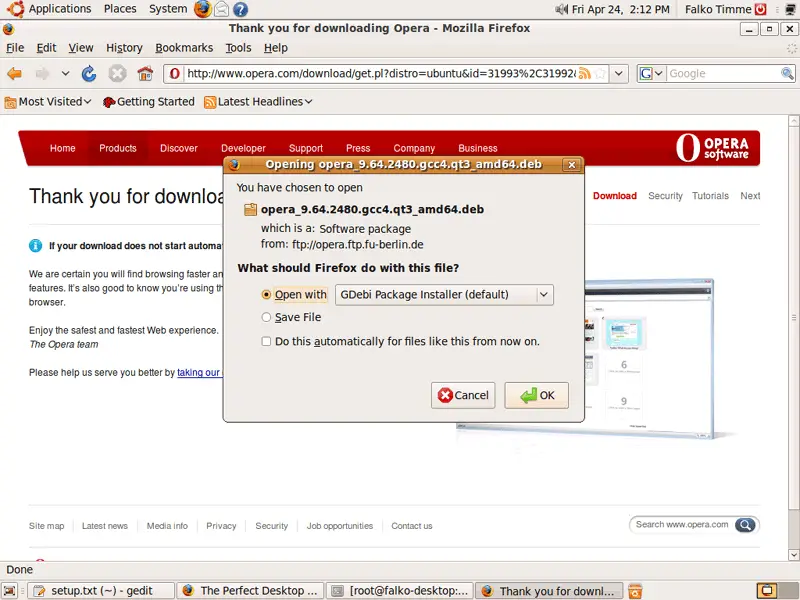
Task: Click the volume speaker icon in panel
Action: [x=561, y=9]
